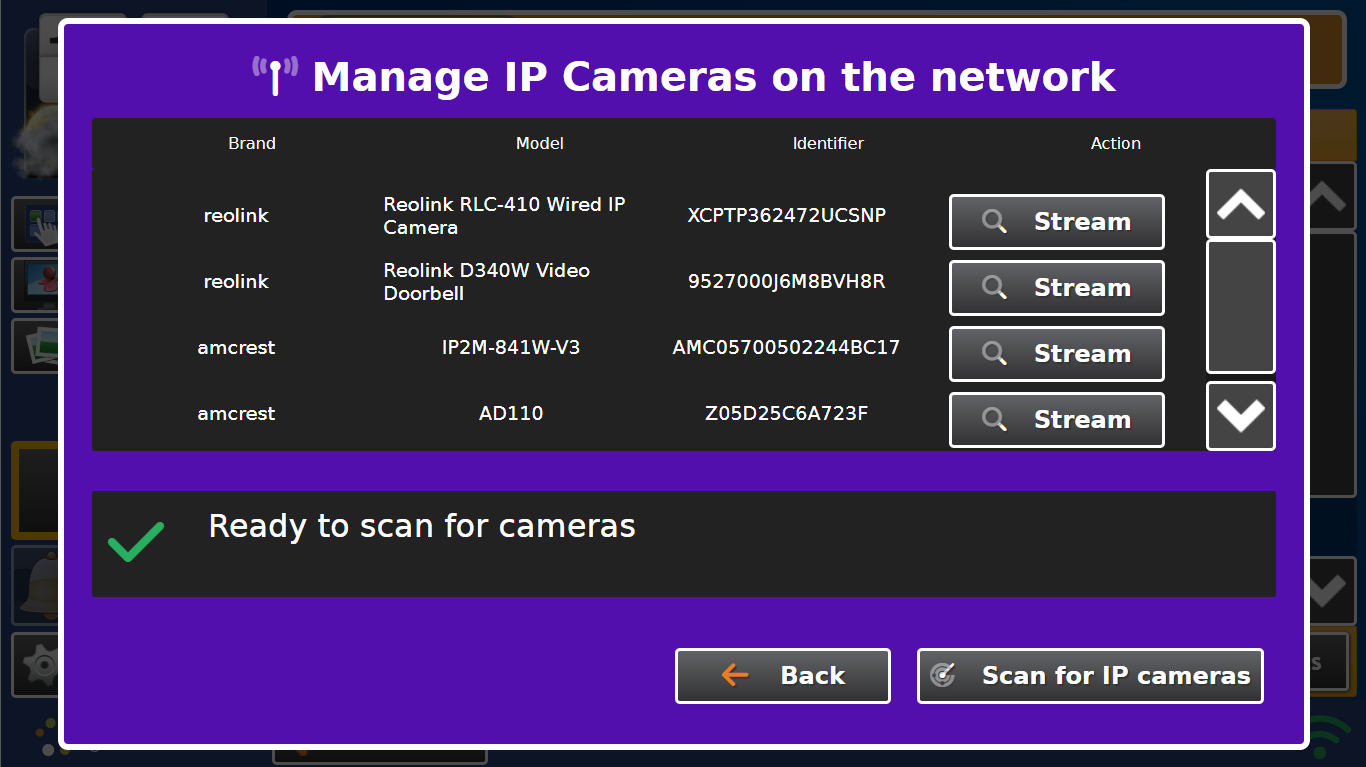Click the magnifier icon in the Reolink D340W row
This screenshot has width=1366, height=767.
pyautogui.click(x=994, y=288)
